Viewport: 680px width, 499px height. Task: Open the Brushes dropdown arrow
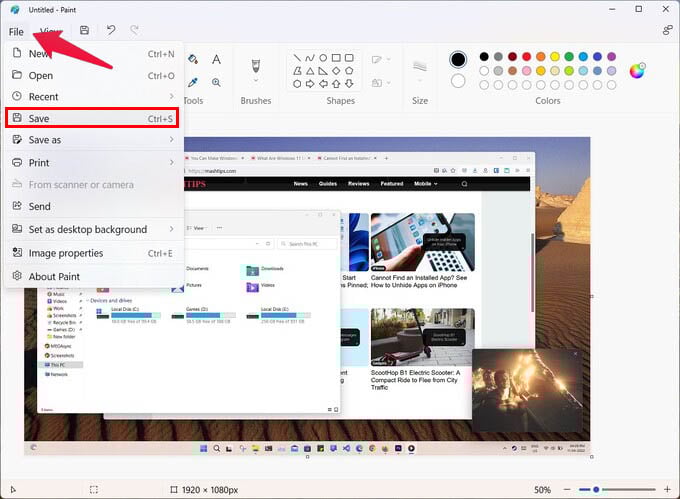point(256,81)
